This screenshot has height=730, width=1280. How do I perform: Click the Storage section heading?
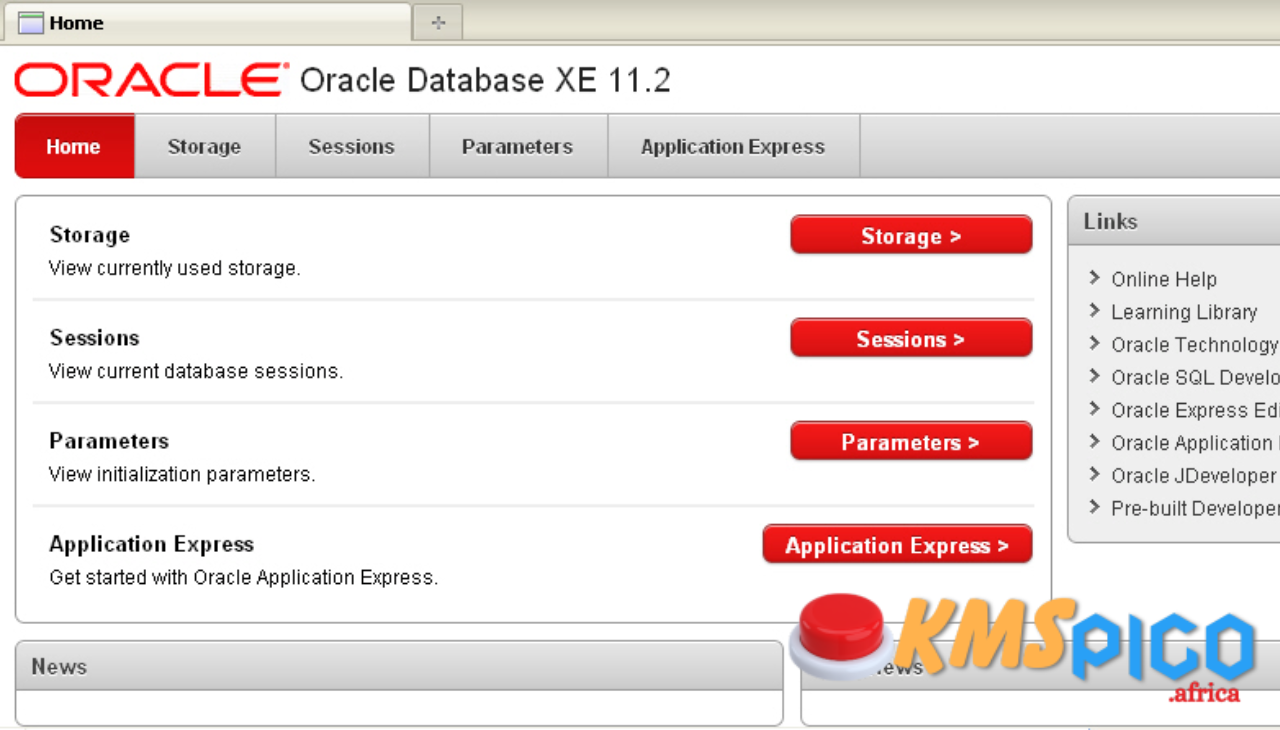coord(90,235)
